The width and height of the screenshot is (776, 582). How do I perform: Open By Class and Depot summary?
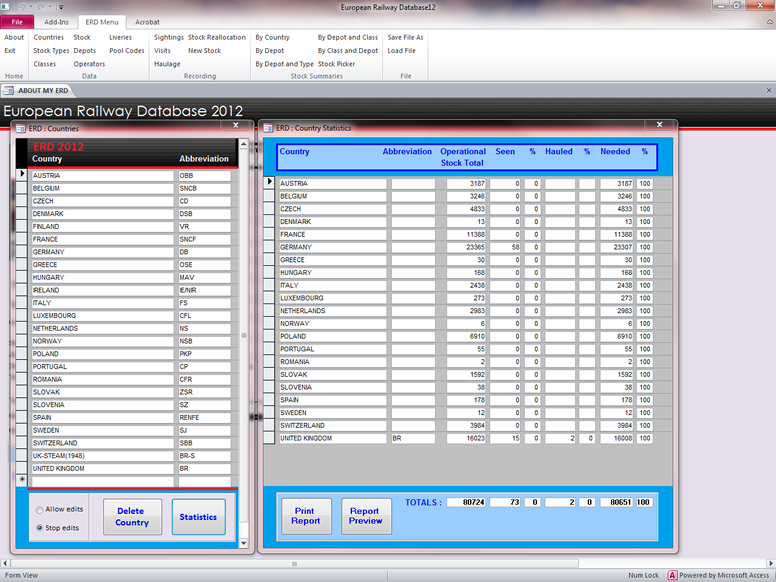(348, 50)
